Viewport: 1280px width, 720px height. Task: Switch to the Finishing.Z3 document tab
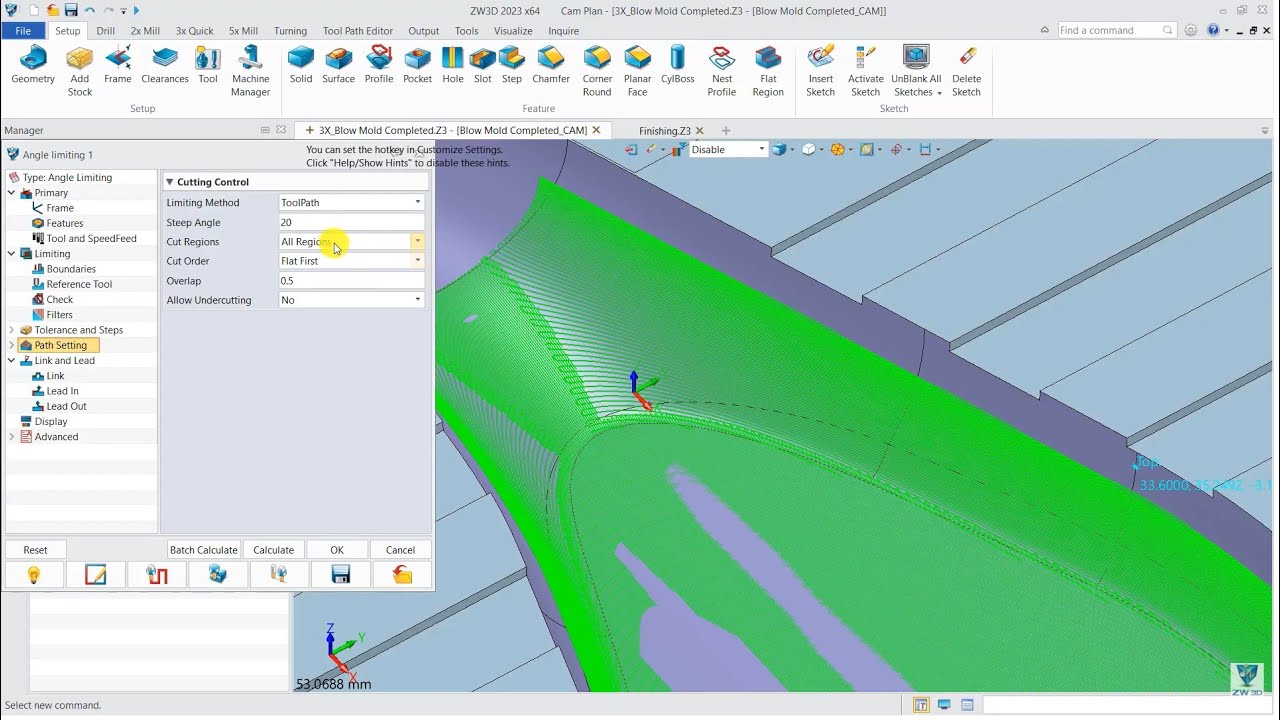click(x=664, y=131)
